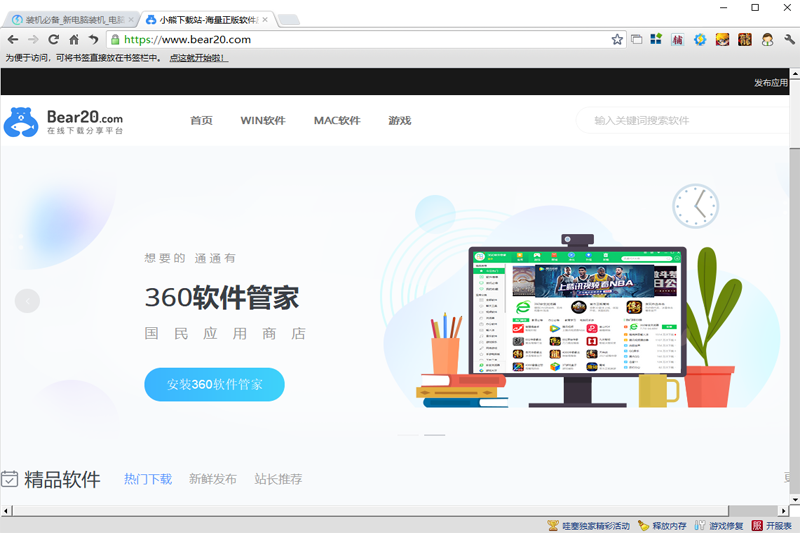This screenshot has height=533, width=800.
Task: Open the browser home page
Action: tap(74, 39)
